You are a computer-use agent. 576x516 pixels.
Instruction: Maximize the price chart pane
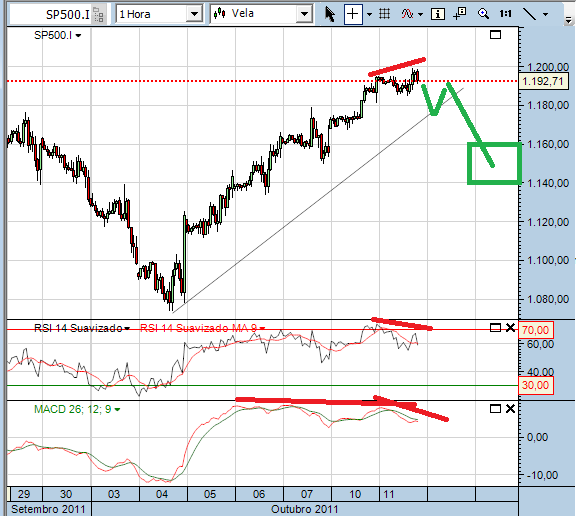click(496, 35)
